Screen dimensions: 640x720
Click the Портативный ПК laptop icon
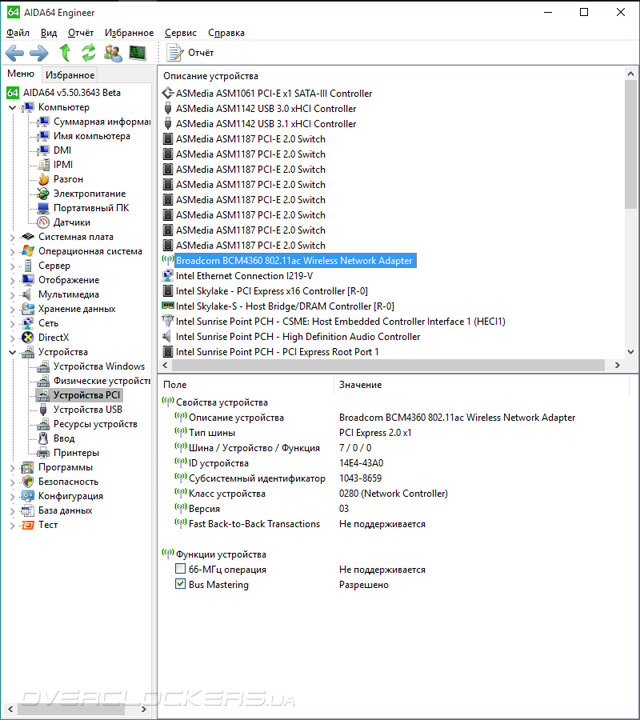[44, 208]
